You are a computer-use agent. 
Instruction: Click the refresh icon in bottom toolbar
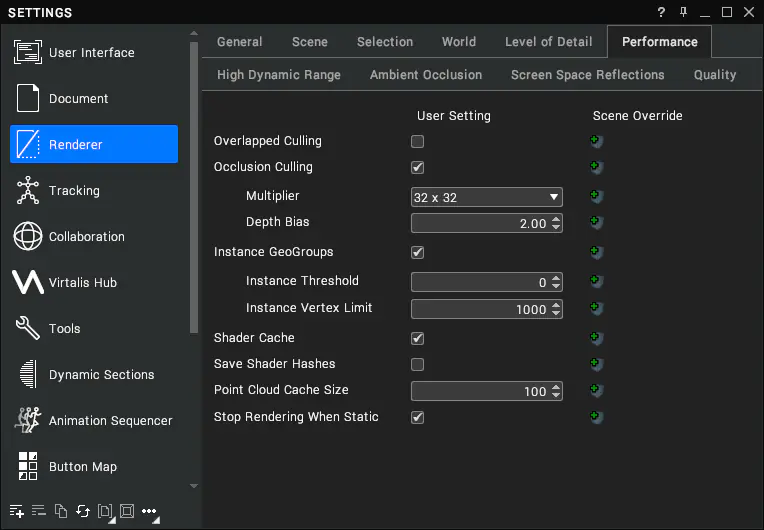83,511
